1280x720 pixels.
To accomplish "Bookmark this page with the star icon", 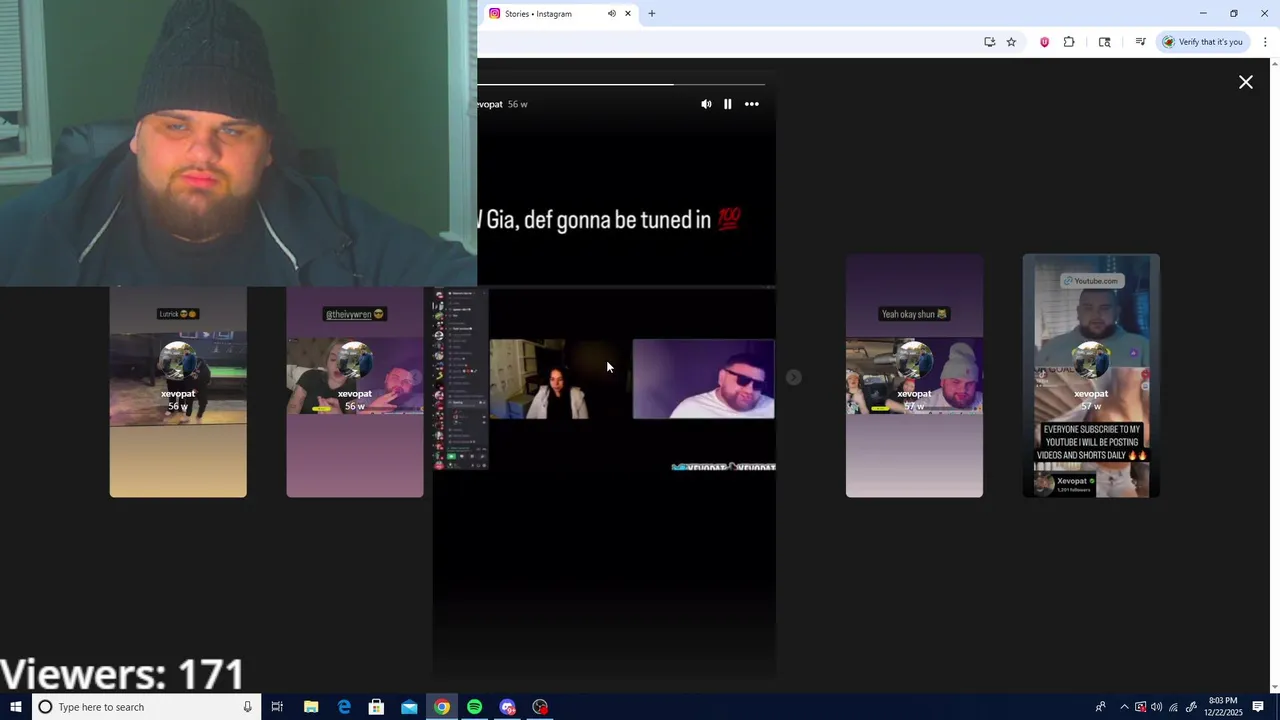I will click(1011, 42).
